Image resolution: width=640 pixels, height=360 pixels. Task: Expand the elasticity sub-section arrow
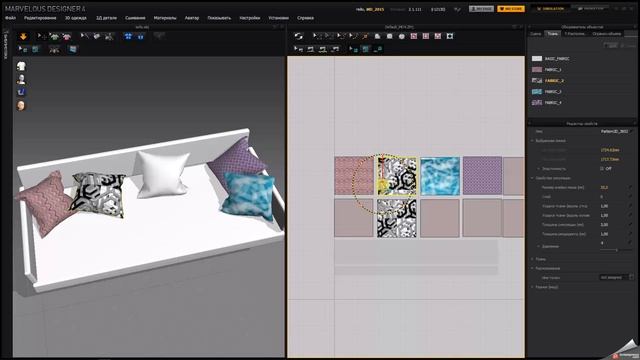[538, 168]
